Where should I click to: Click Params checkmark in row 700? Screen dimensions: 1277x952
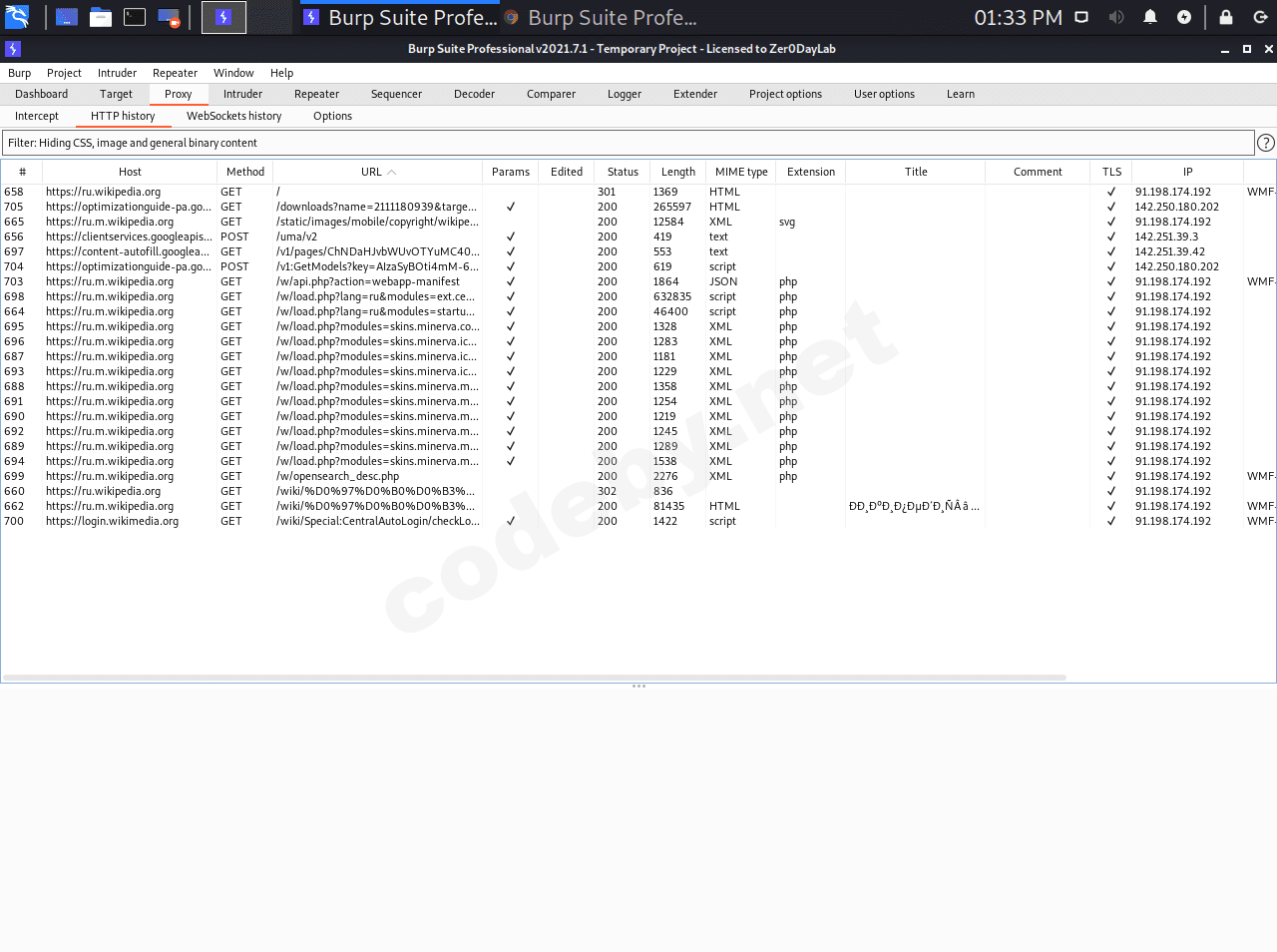click(511, 521)
